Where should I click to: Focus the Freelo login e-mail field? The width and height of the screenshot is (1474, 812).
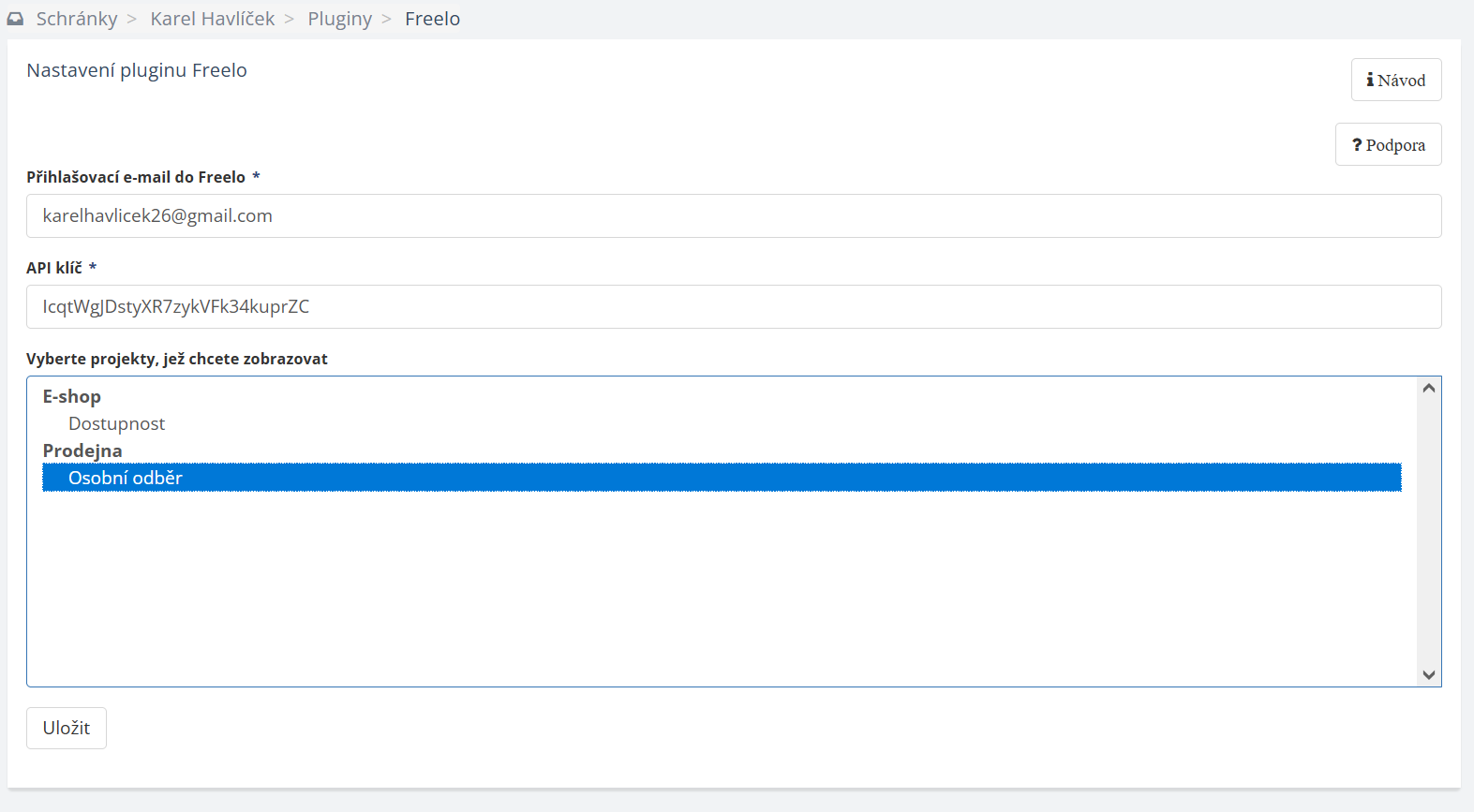coord(733,216)
